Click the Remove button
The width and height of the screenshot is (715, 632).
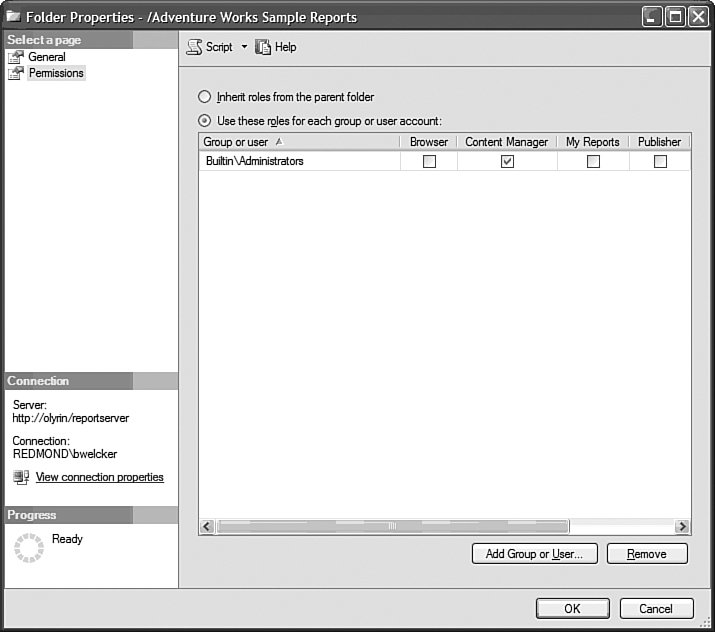[x=647, y=554]
